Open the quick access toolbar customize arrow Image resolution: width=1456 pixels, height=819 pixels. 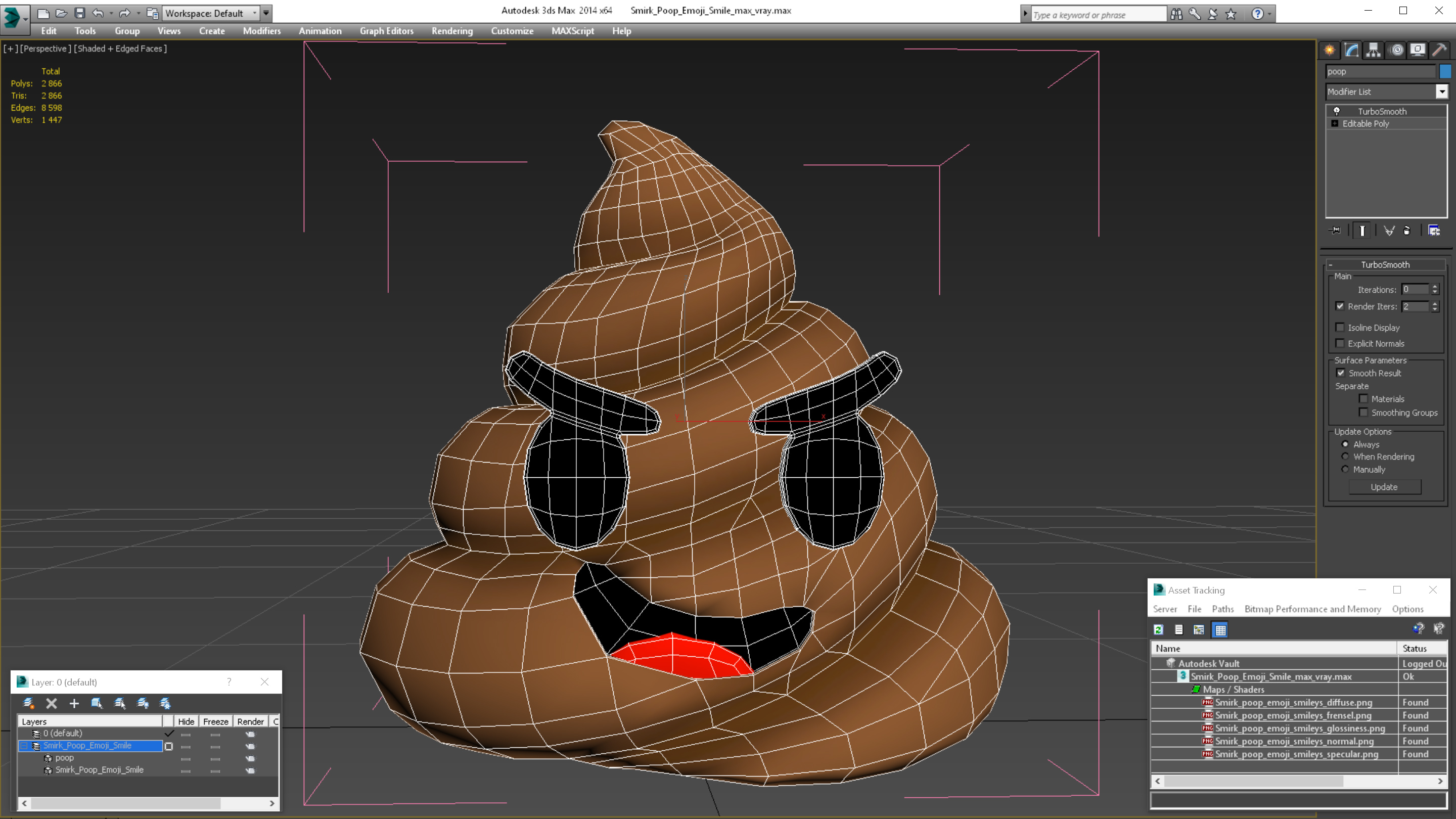click(x=266, y=13)
